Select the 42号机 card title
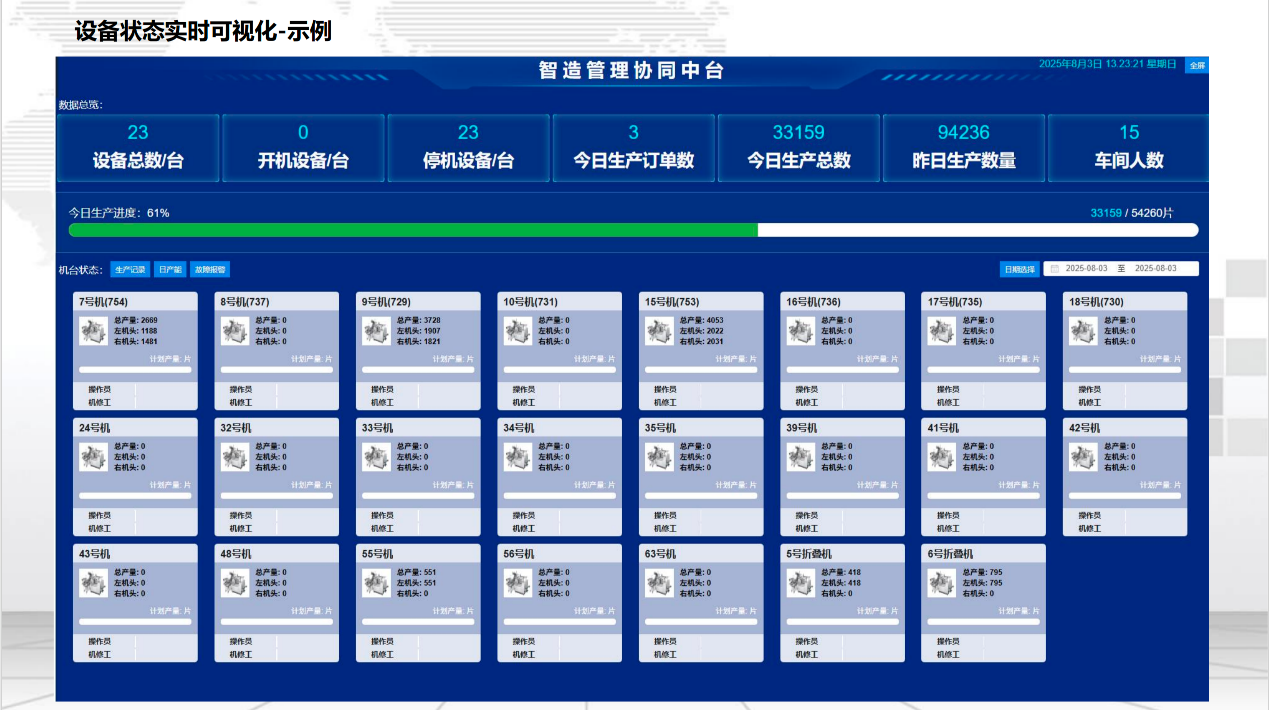This screenshot has height=710, width=1269. point(1084,428)
